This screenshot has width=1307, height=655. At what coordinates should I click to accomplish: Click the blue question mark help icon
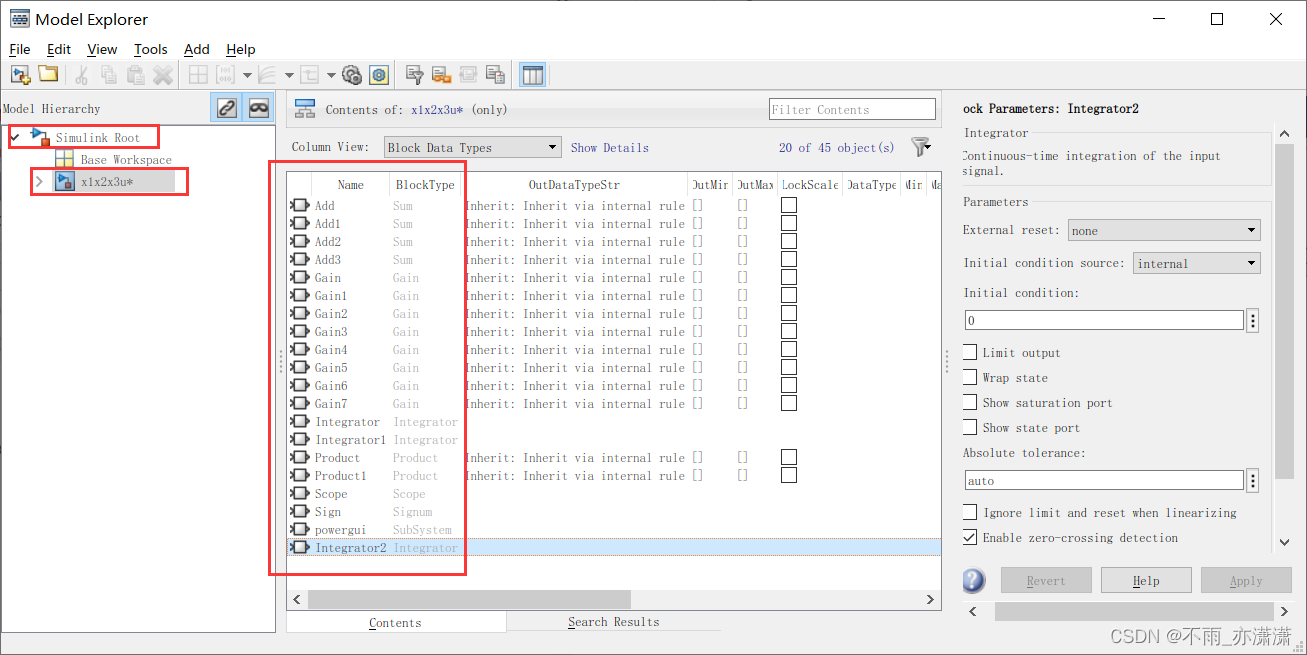[973, 580]
